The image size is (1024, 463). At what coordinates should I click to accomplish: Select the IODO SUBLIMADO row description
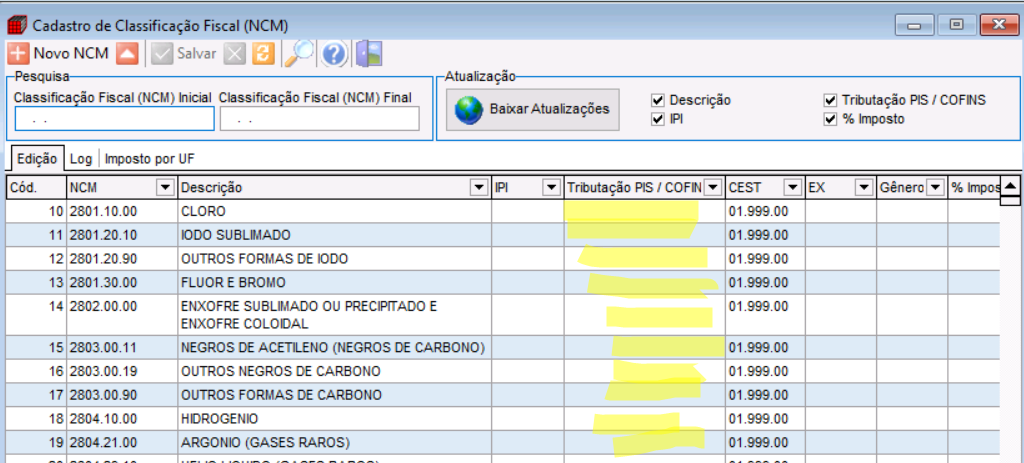coord(334,235)
